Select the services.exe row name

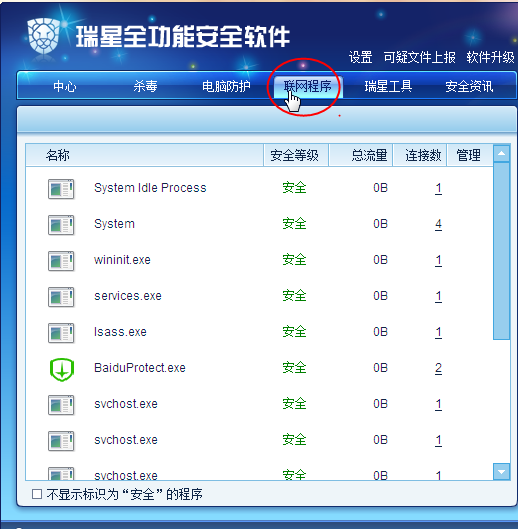(x=128, y=296)
